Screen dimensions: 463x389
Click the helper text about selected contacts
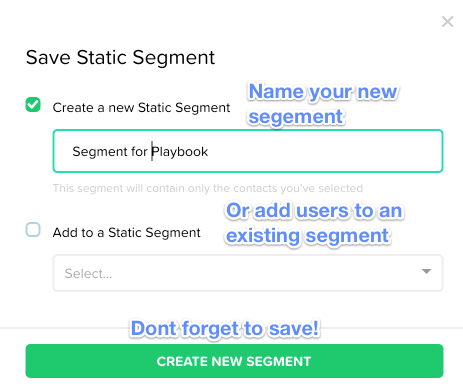coord(208,188)
